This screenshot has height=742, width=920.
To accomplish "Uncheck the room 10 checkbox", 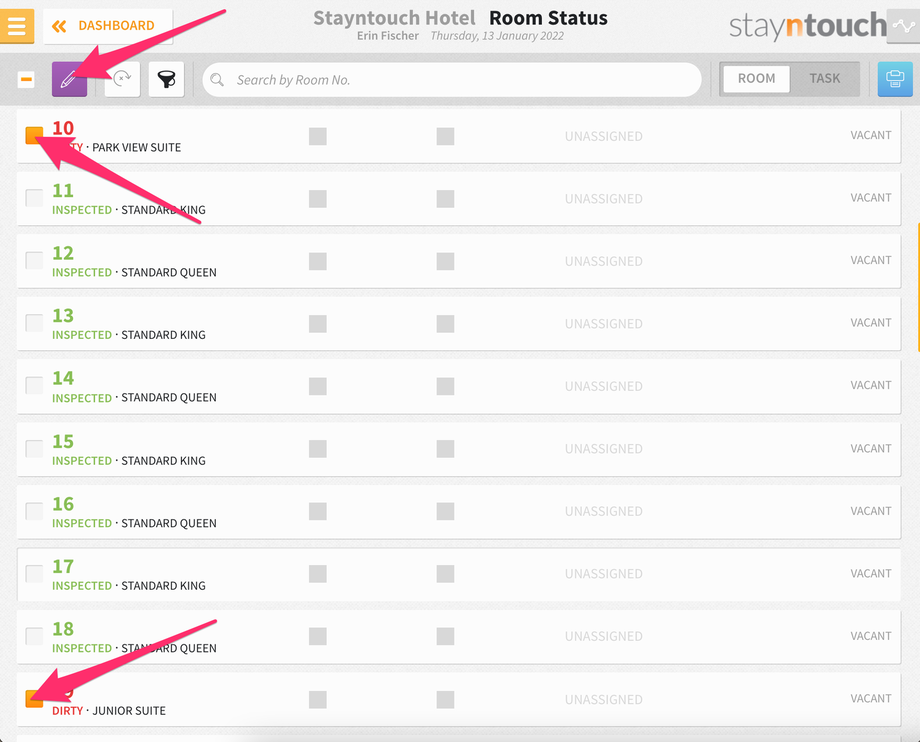I will [34, 135].
